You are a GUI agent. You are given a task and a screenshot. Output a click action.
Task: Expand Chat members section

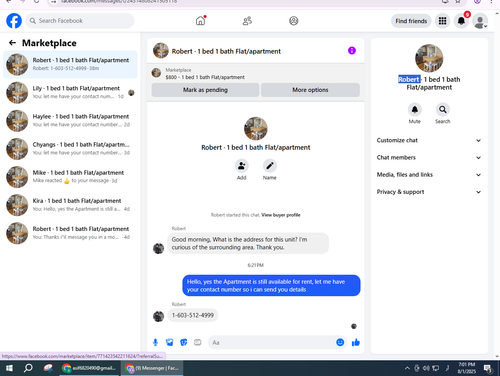tap(429, 158)
